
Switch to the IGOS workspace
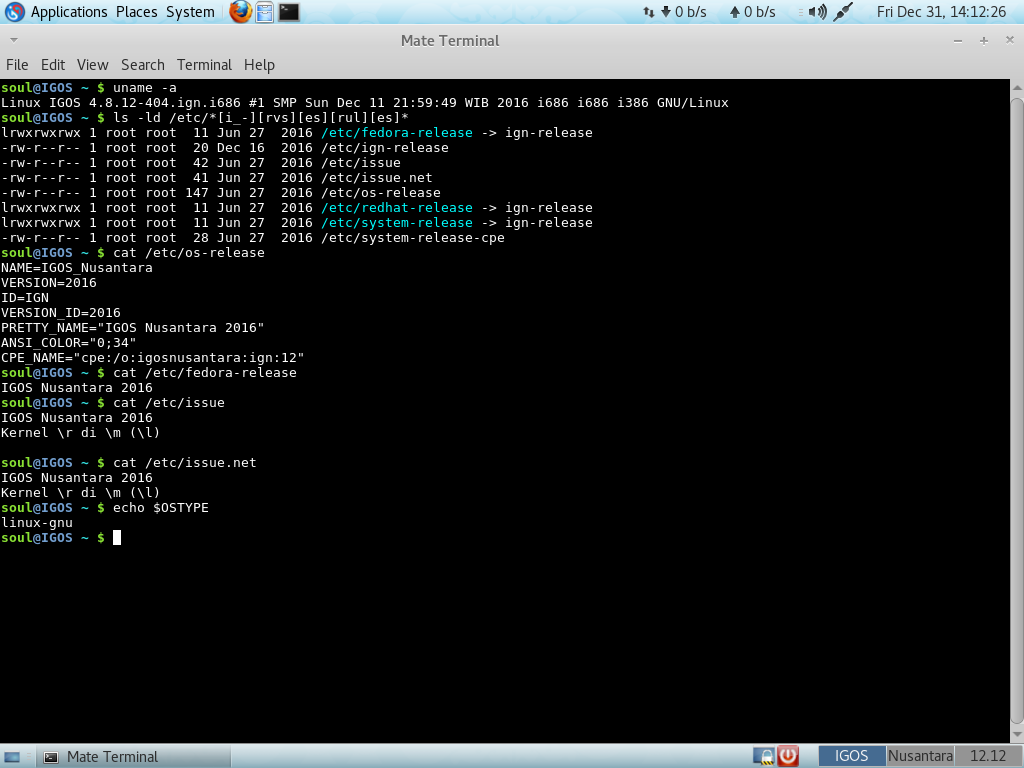852,756
